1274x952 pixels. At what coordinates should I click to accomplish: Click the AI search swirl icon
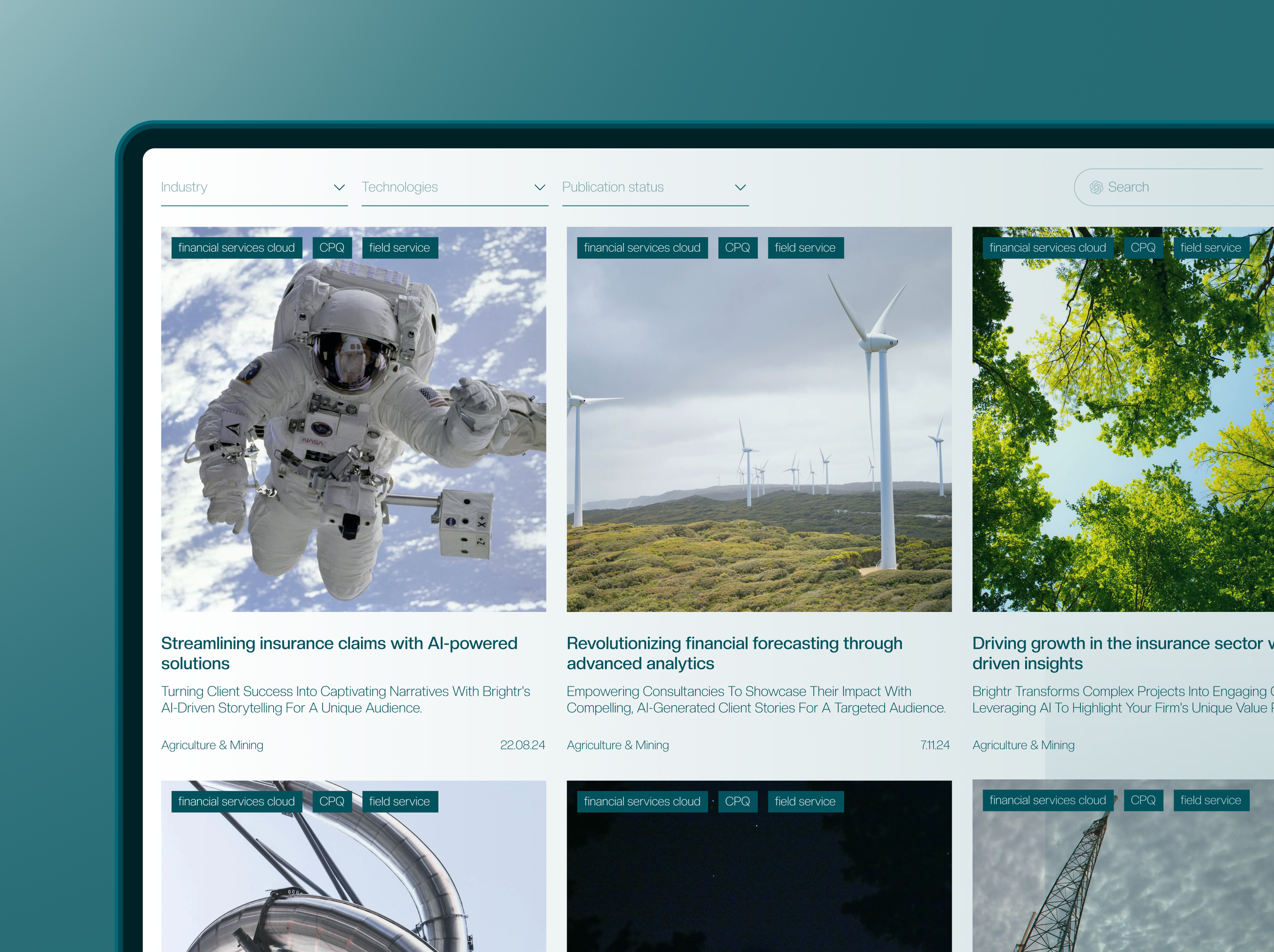(1096, 187)
